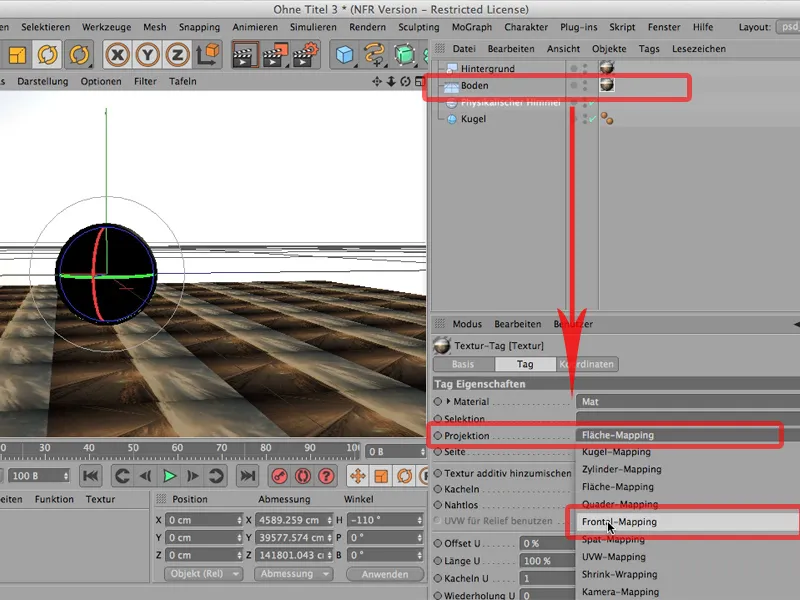Click the Position X input field
Viewport: 800px width, 600px height.
tap(204, 520)
